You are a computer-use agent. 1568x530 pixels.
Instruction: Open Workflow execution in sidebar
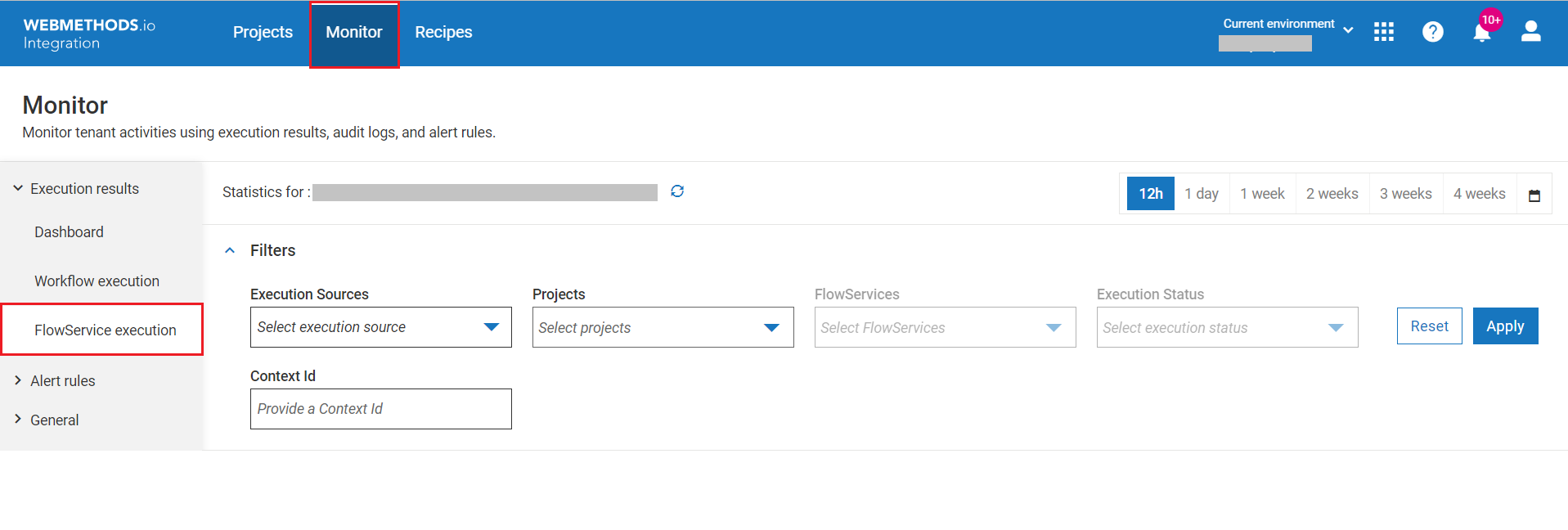tap(97, 281)
